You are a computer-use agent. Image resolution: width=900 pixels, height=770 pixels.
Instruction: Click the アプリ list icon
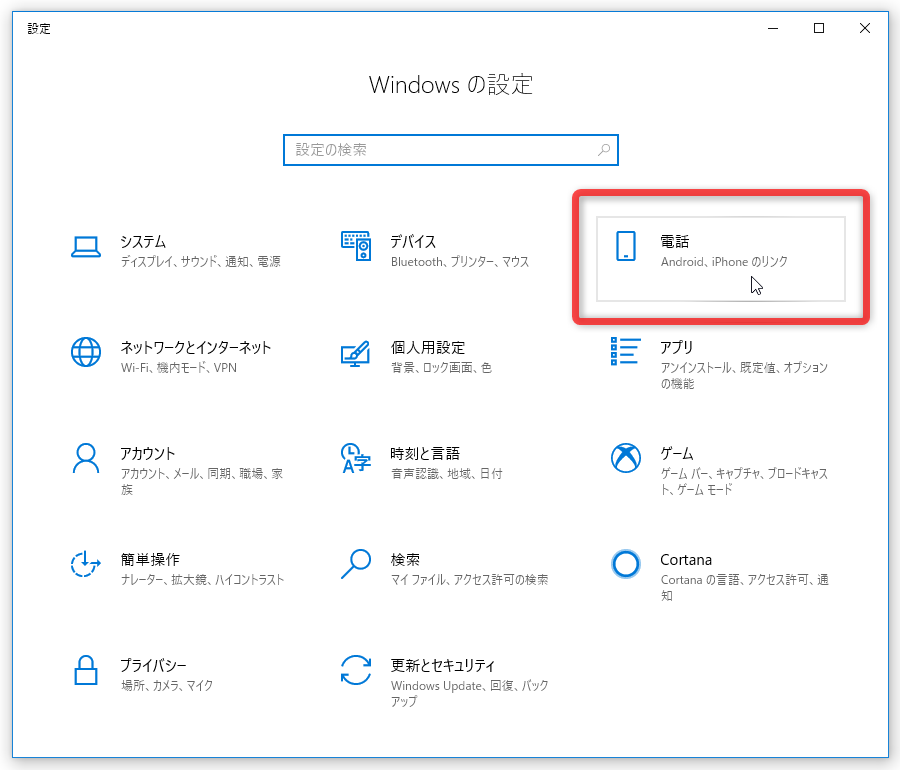pyautogui.click(x=626, y=351)
